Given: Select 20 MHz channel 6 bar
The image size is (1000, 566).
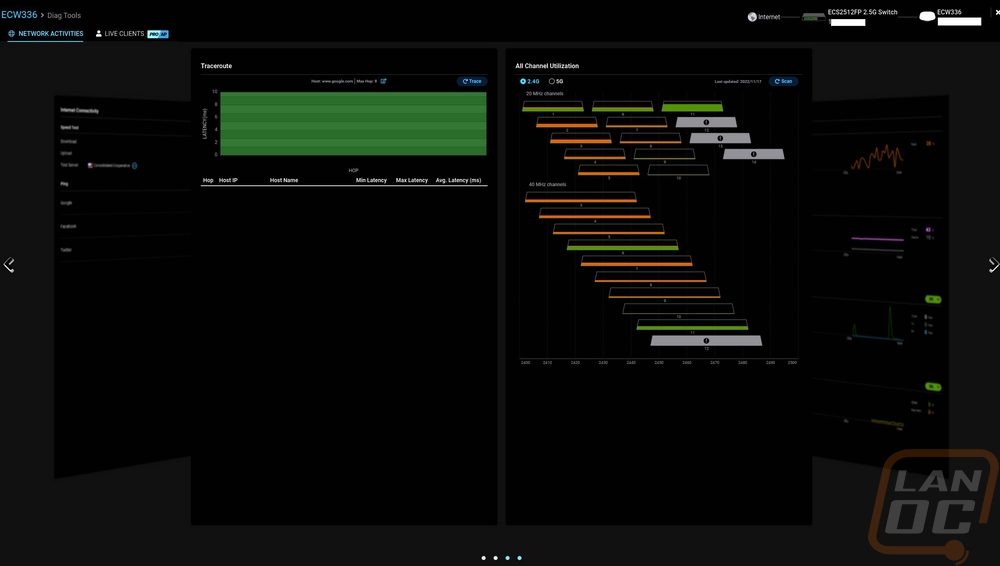Looking at the screenshot, I should coord(622,106).
